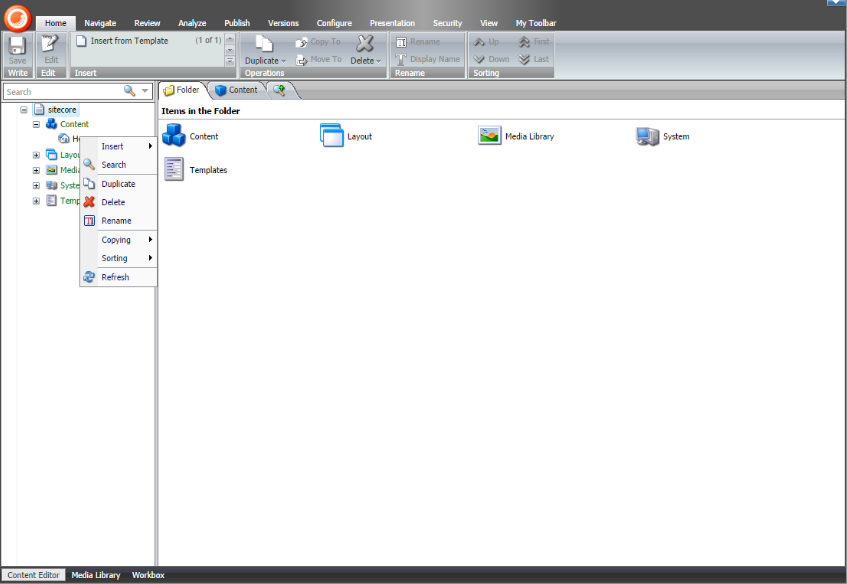Switch to the Folder tab

[183, 90]
